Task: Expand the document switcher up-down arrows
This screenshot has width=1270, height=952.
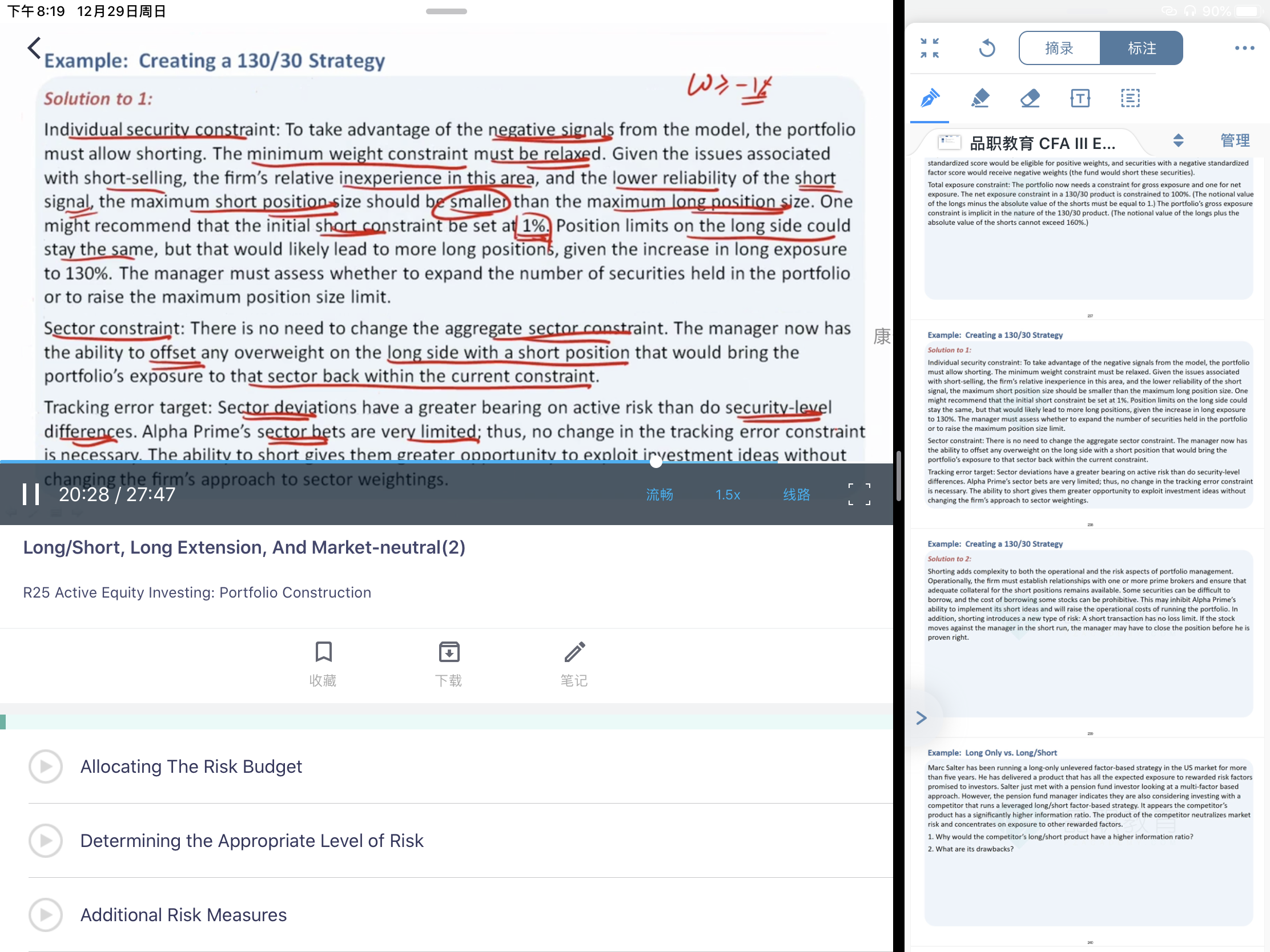Action: coord(1178,140)
